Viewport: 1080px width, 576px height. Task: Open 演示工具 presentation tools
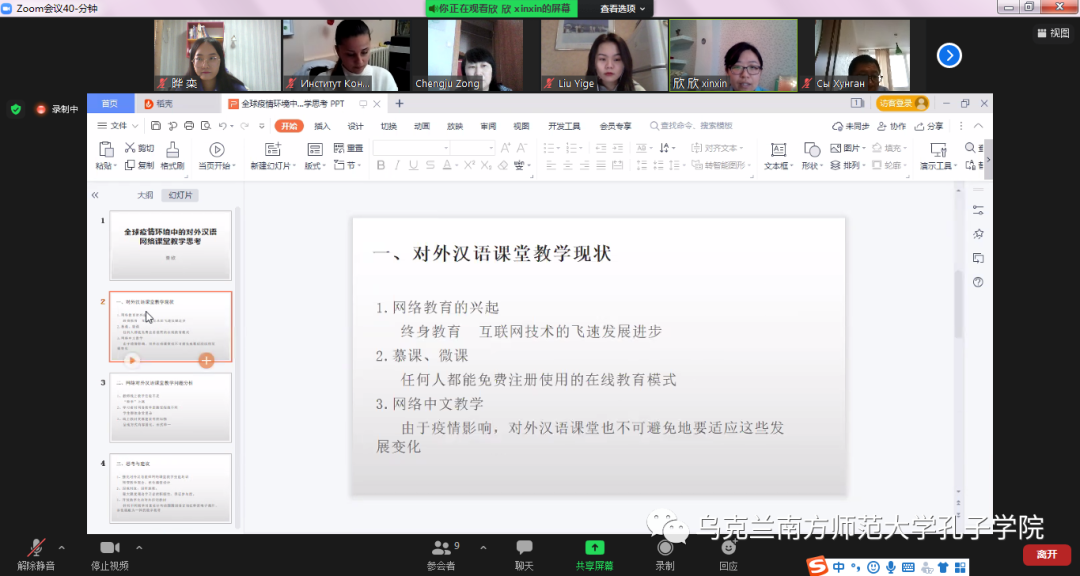coord(938,156)
